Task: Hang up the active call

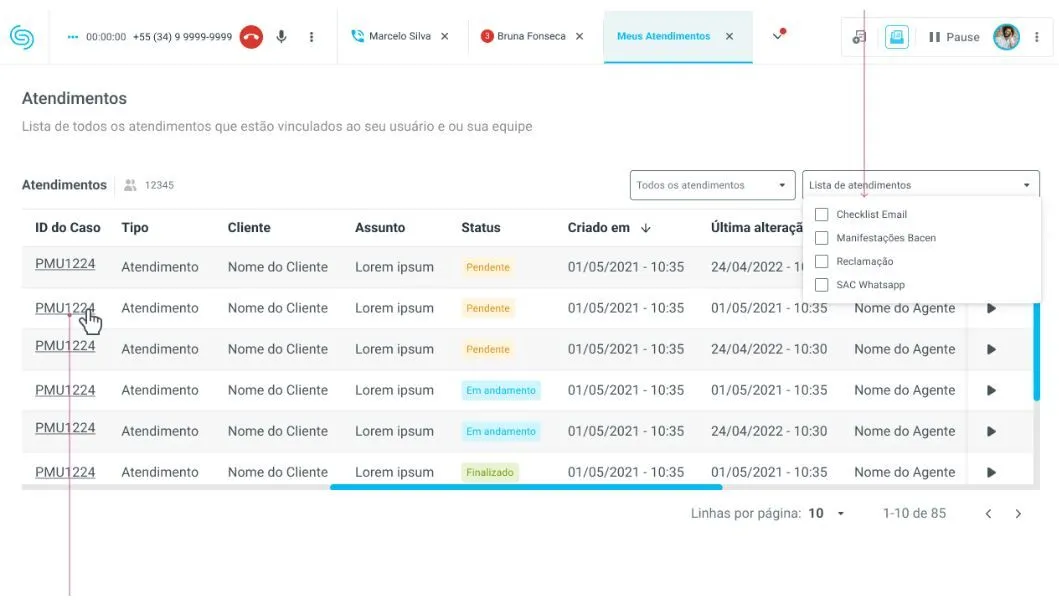Action: click(251, 37)
